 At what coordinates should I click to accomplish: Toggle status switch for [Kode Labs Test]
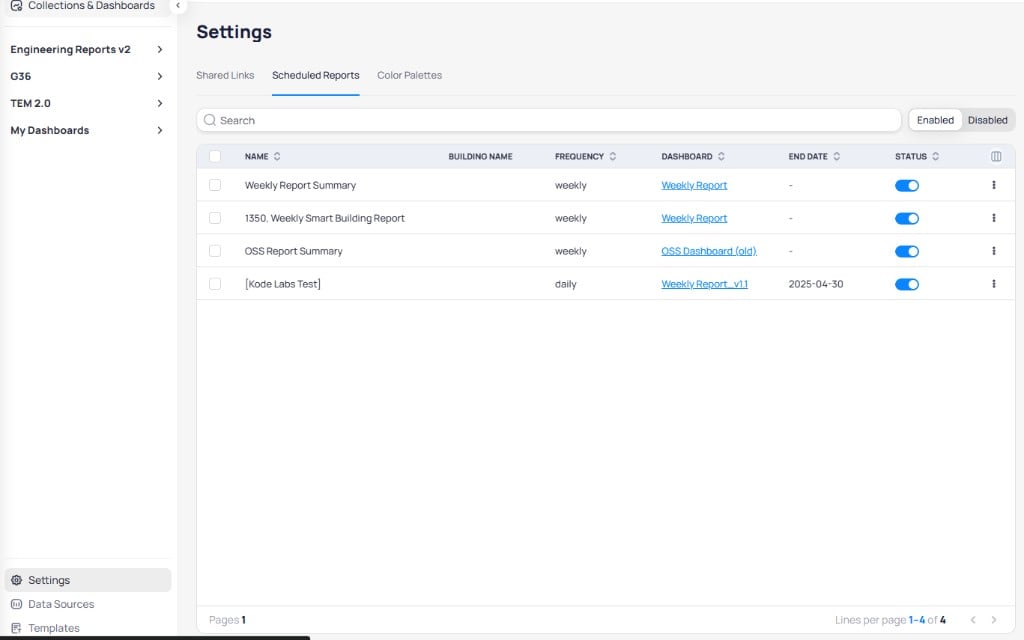[906, 284]
